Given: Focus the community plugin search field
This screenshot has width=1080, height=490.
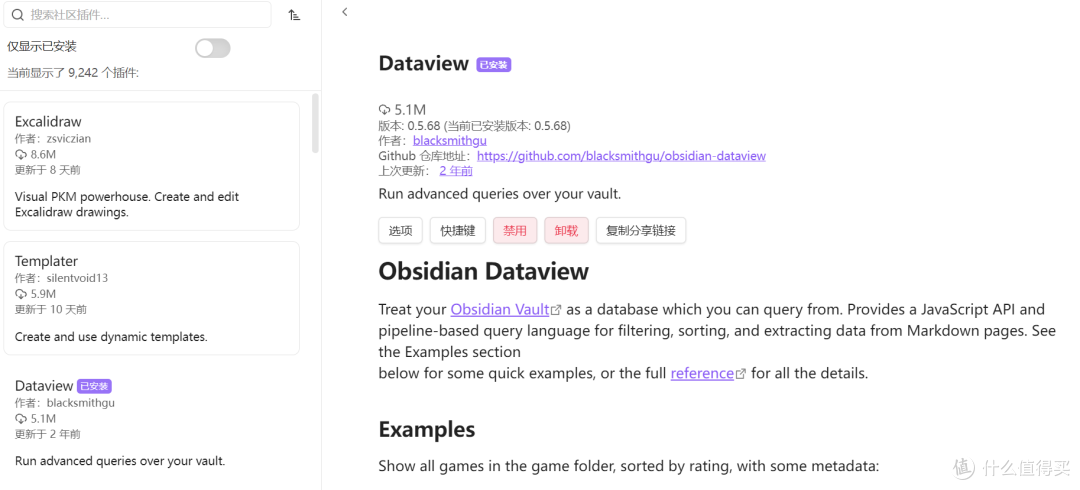Looking at the screenshot, I should click(x=137, y=14).
